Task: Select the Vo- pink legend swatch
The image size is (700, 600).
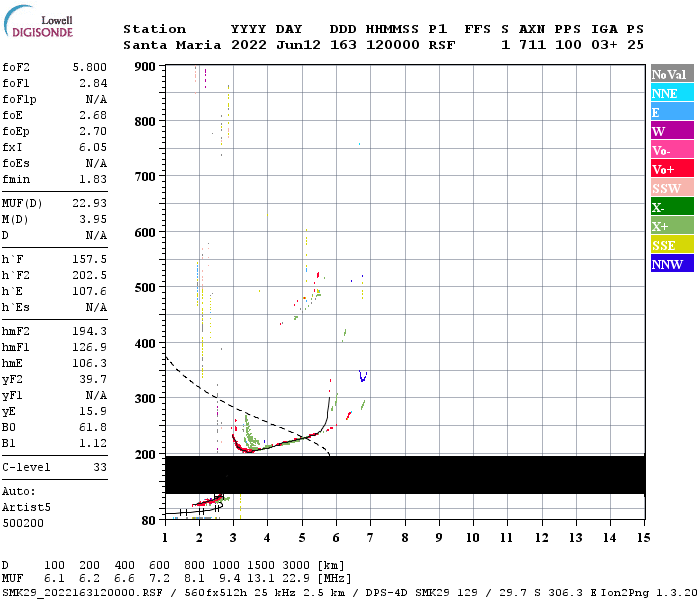Action: 672,150
